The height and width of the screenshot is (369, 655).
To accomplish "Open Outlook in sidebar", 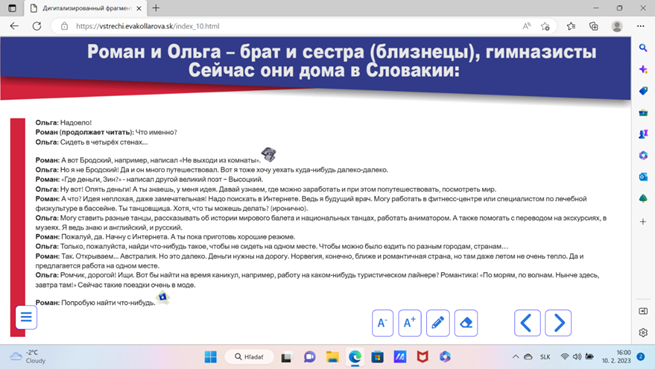I will tap(643, 177).
